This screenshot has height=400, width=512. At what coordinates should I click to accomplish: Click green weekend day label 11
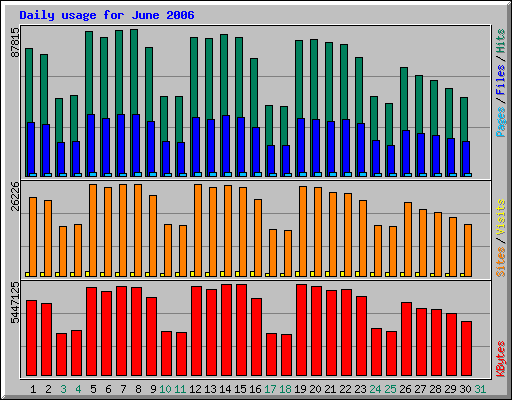coord(180,389)
